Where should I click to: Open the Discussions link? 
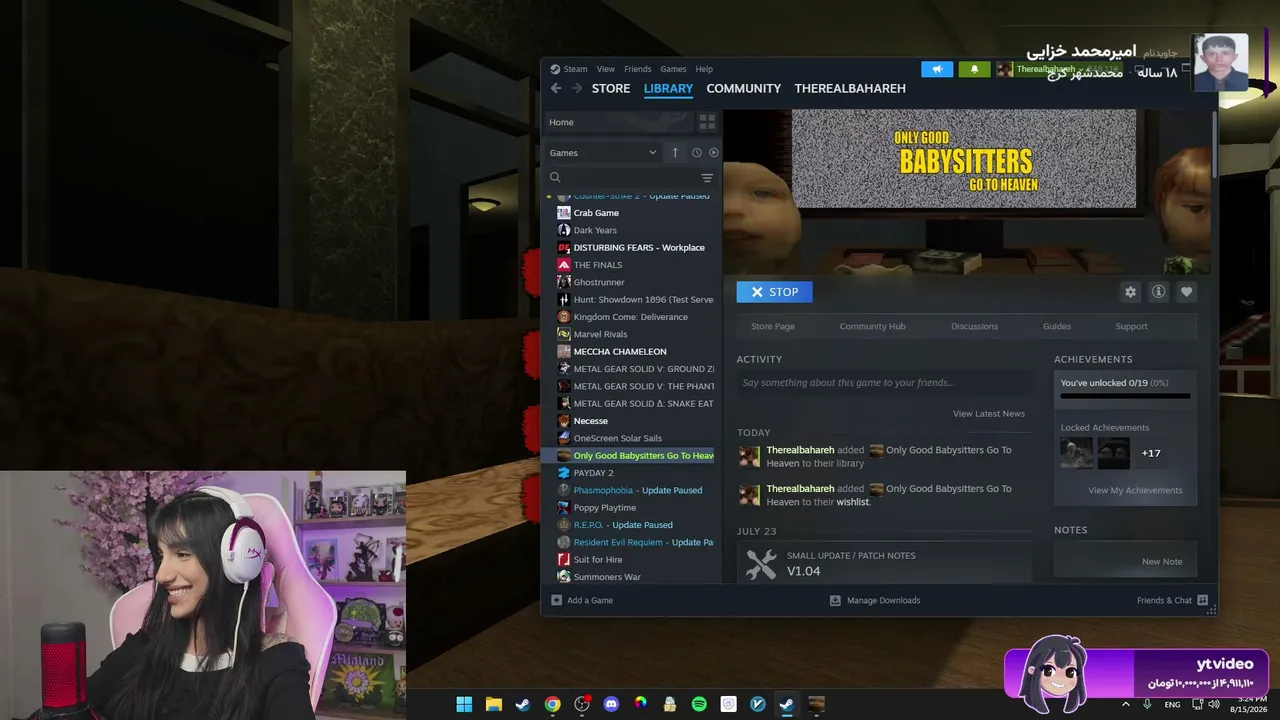974,326
